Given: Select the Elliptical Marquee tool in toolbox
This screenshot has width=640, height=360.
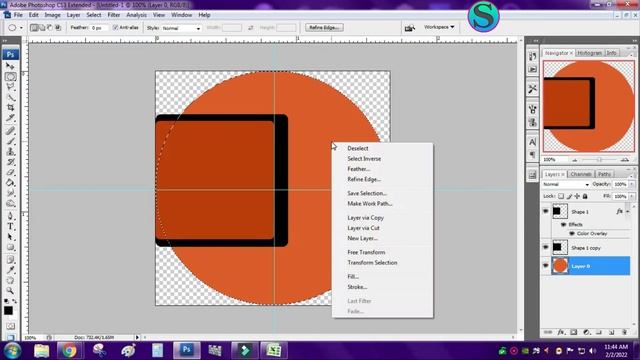Looking at the screenshot, I should click(10, 76).
